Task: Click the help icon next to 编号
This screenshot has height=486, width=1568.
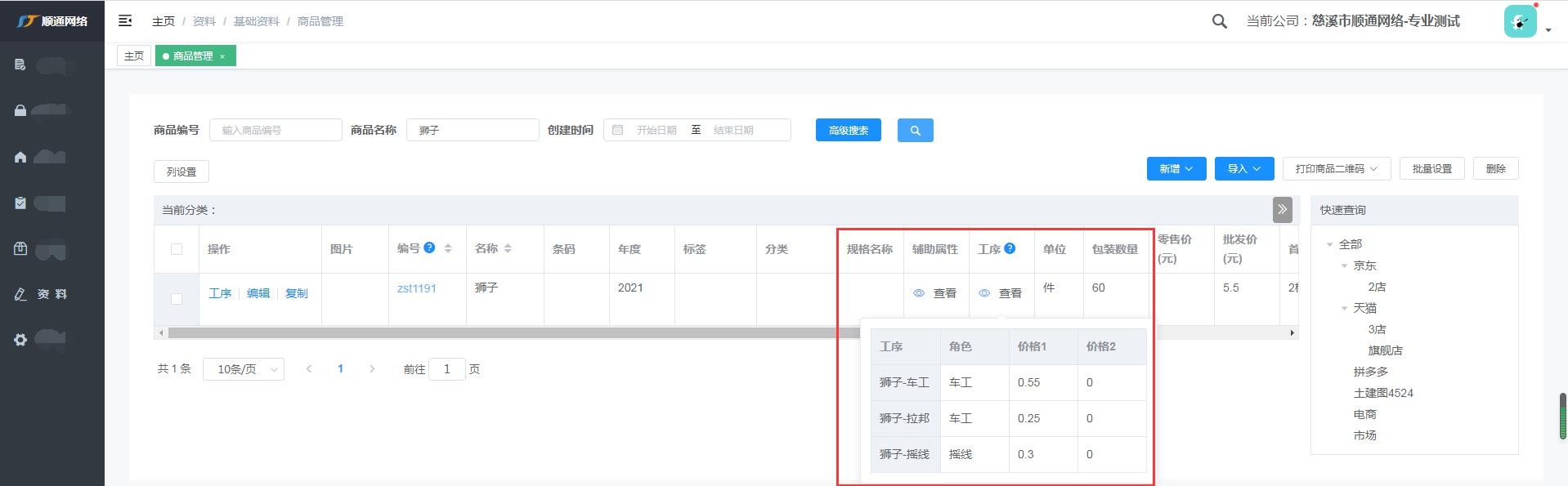Action: click(429, 247)
